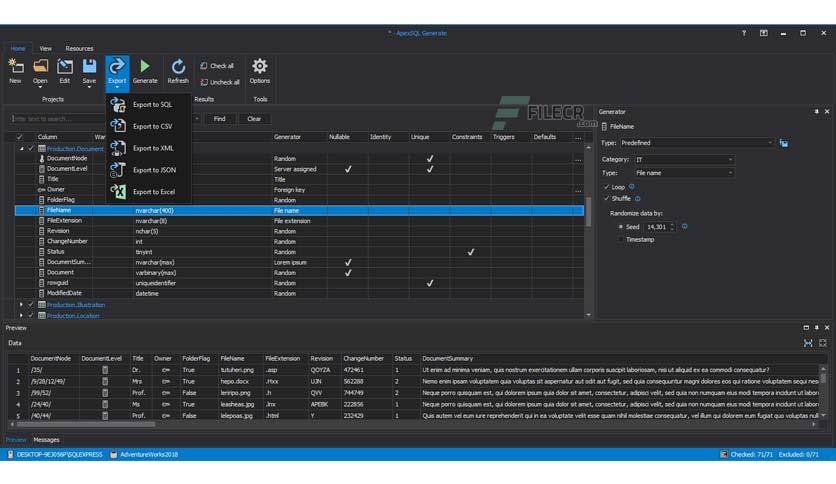Click the info icon beside Seed value
The height and width of the screenshot is (484, 836).
coord(685,227)
